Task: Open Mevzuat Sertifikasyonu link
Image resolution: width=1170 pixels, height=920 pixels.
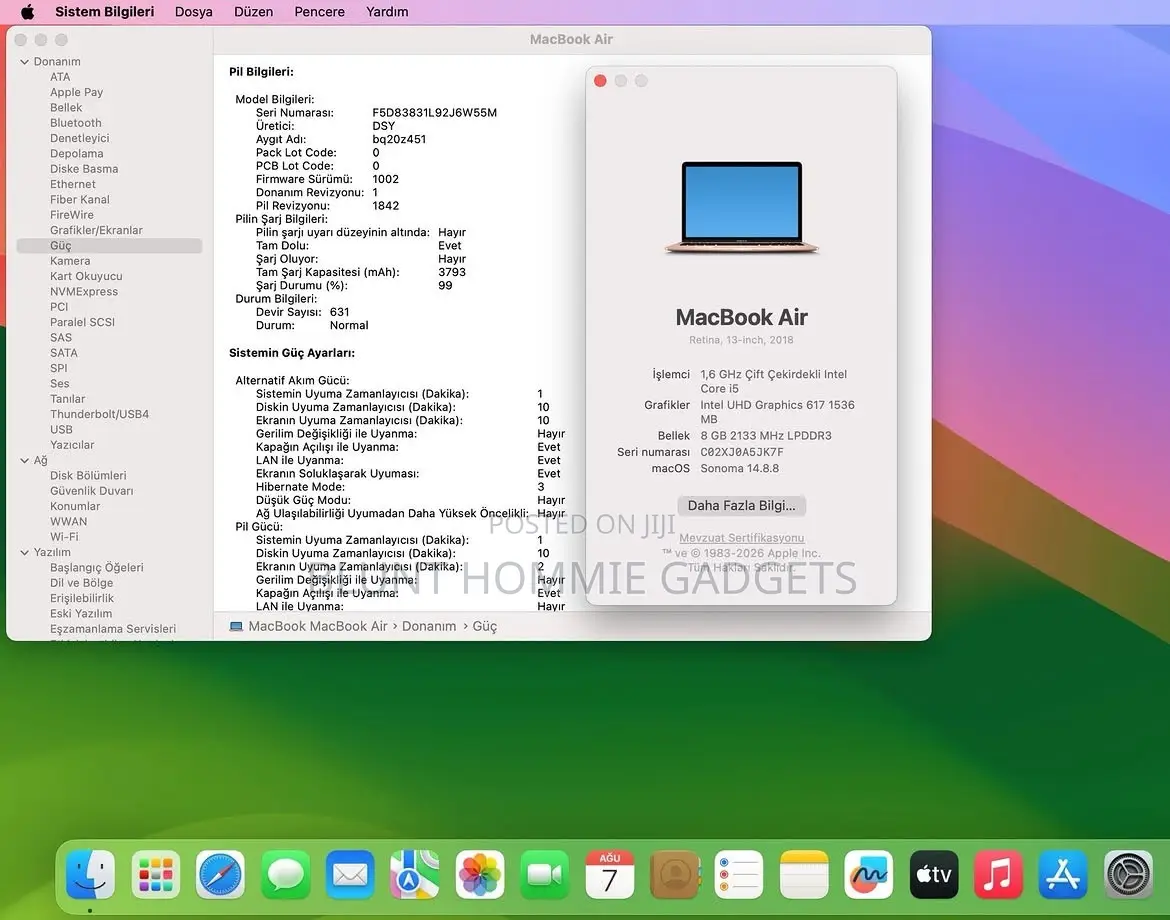Action: (x=741, y=537)
